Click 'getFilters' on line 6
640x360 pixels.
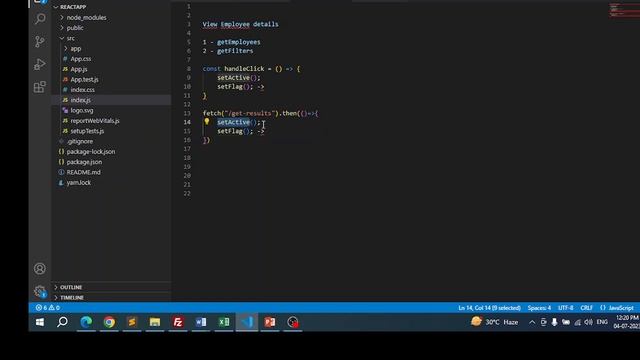pyautogui.click(x=235, y=51)
